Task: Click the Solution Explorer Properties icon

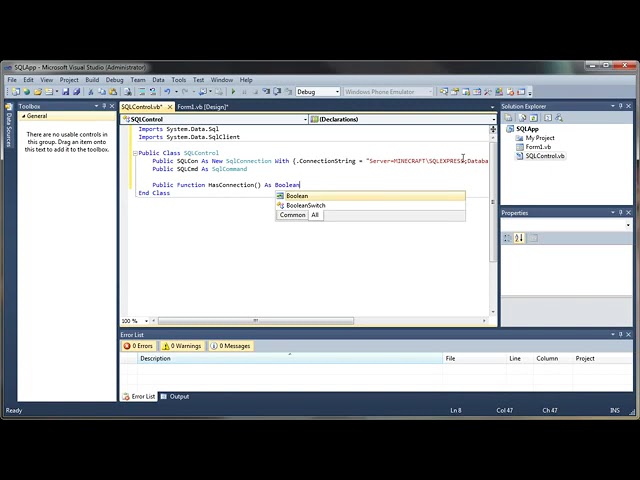Action: click(x=508, y=118)
